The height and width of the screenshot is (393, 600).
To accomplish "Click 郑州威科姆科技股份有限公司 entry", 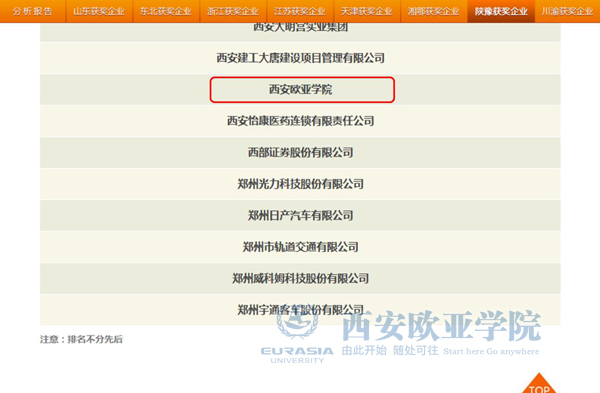I will [x=300, y=278].
